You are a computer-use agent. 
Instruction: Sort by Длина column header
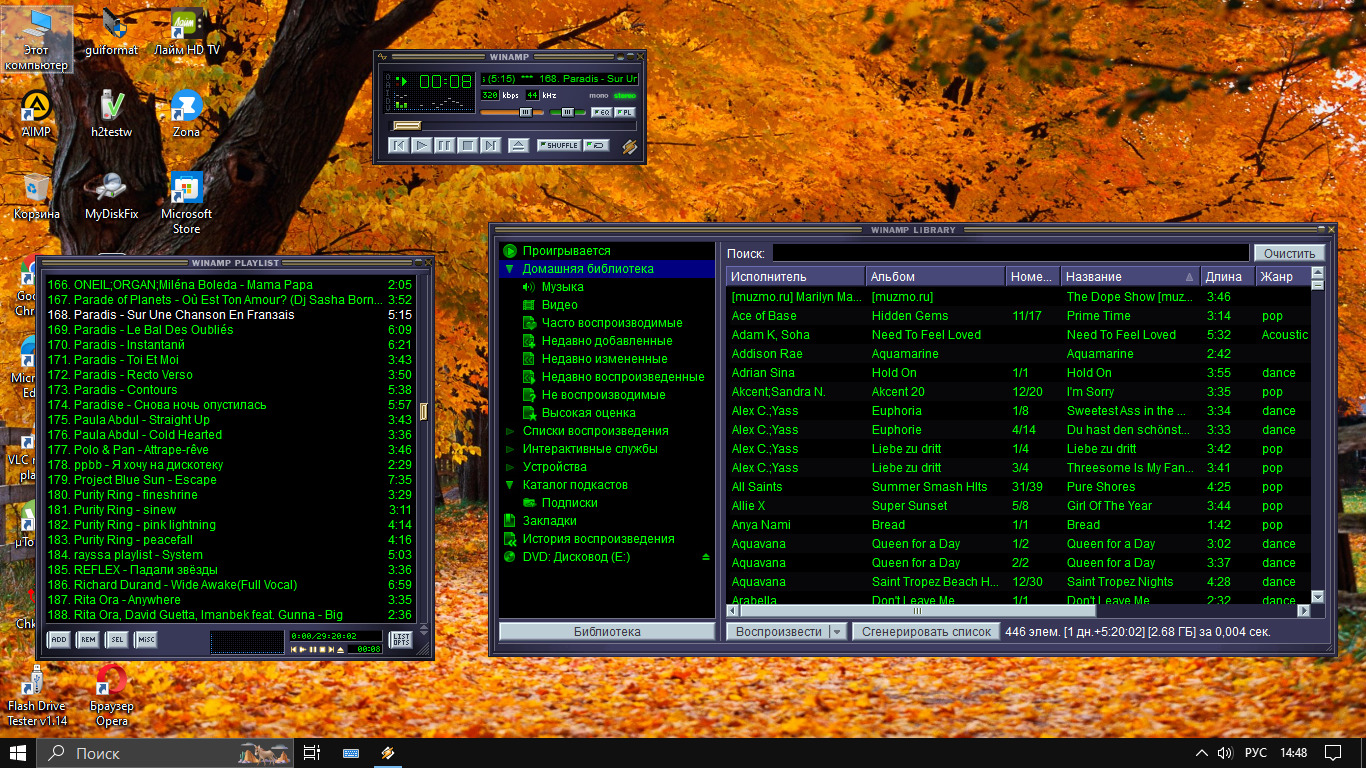(x=1227, y=277)
